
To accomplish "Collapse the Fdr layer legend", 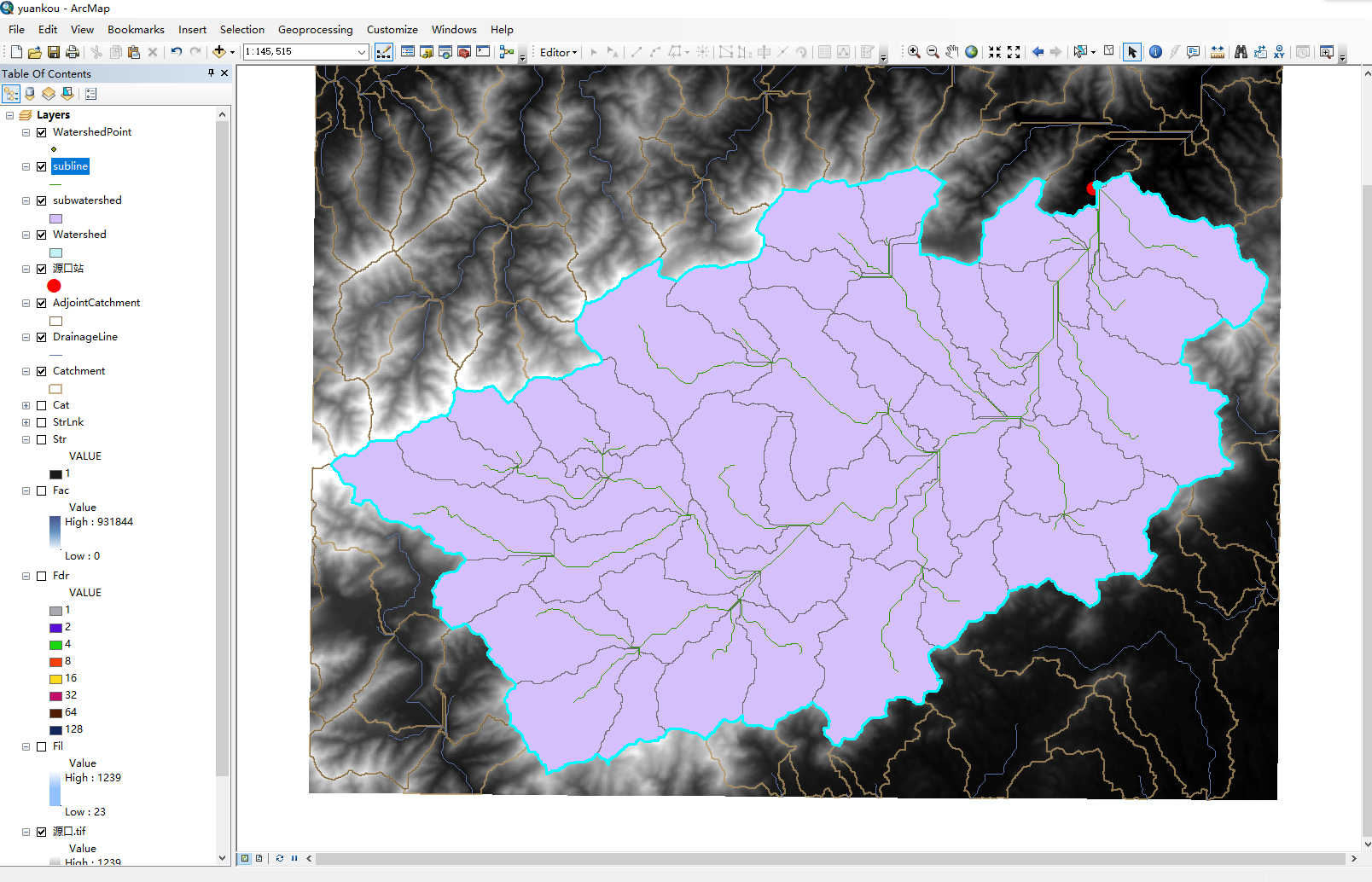I will coord(26,576).
